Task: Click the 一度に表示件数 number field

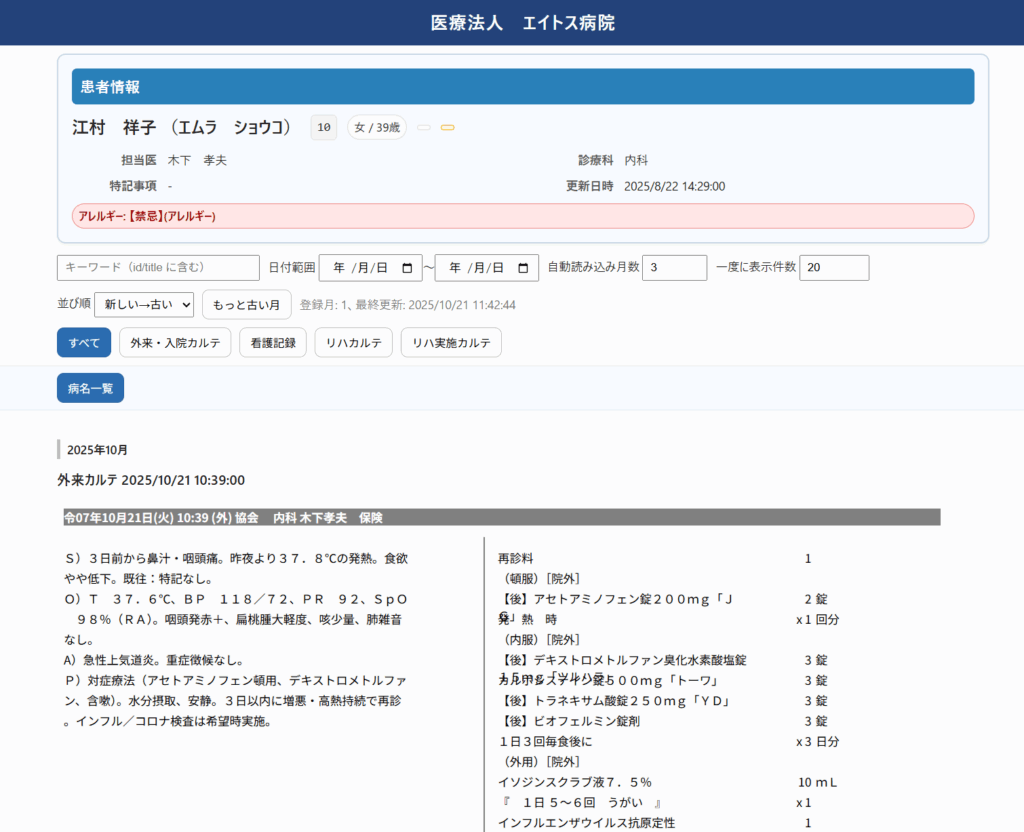Action: 833,268
